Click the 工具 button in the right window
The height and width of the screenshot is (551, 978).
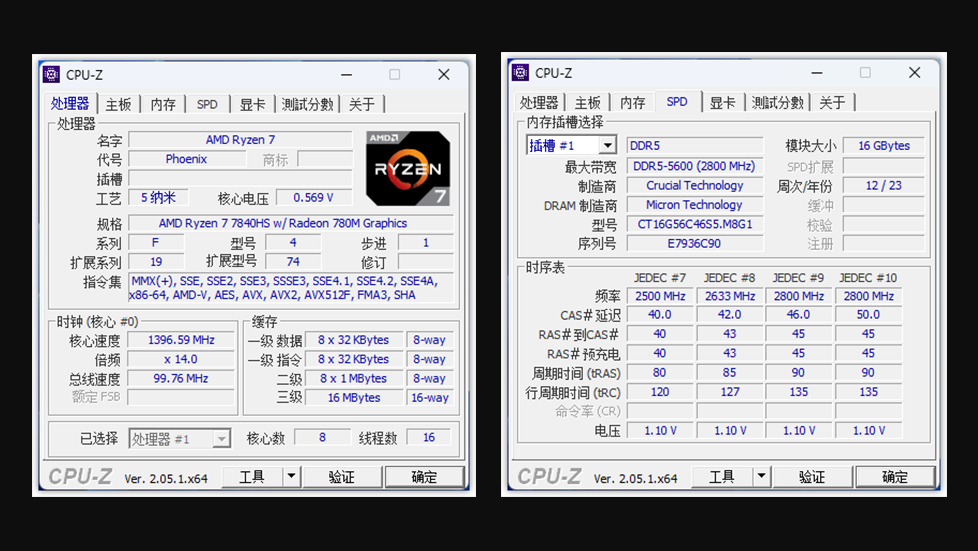click(722, 477)
